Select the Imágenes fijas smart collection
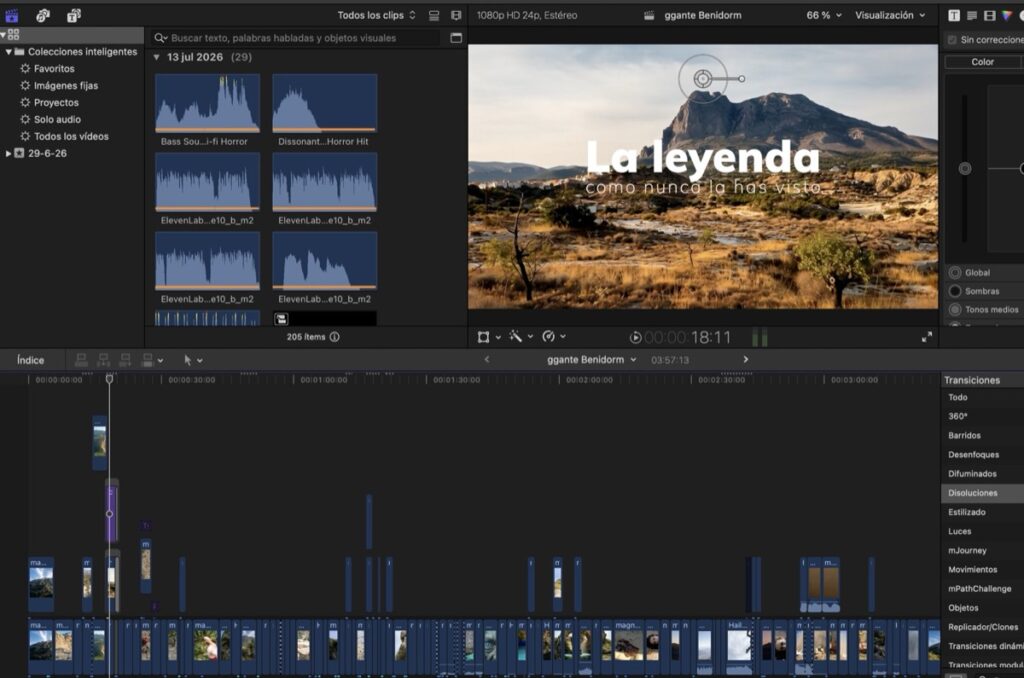 pyautogui.click(x=66, y=86)
